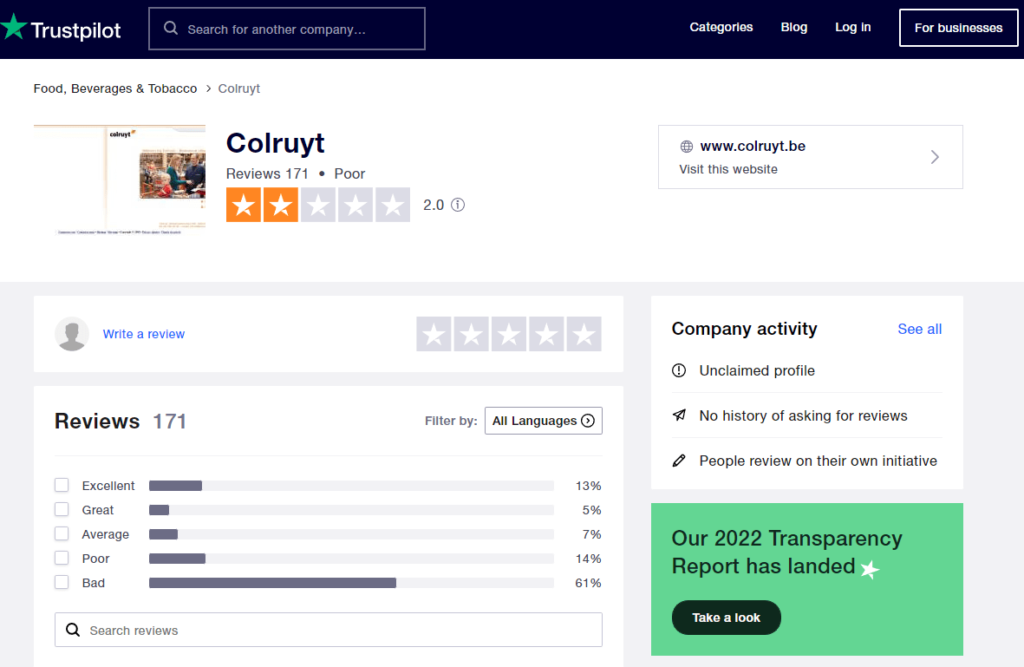
Task: Focus the Search for another company field
Action: click(287, 29)
